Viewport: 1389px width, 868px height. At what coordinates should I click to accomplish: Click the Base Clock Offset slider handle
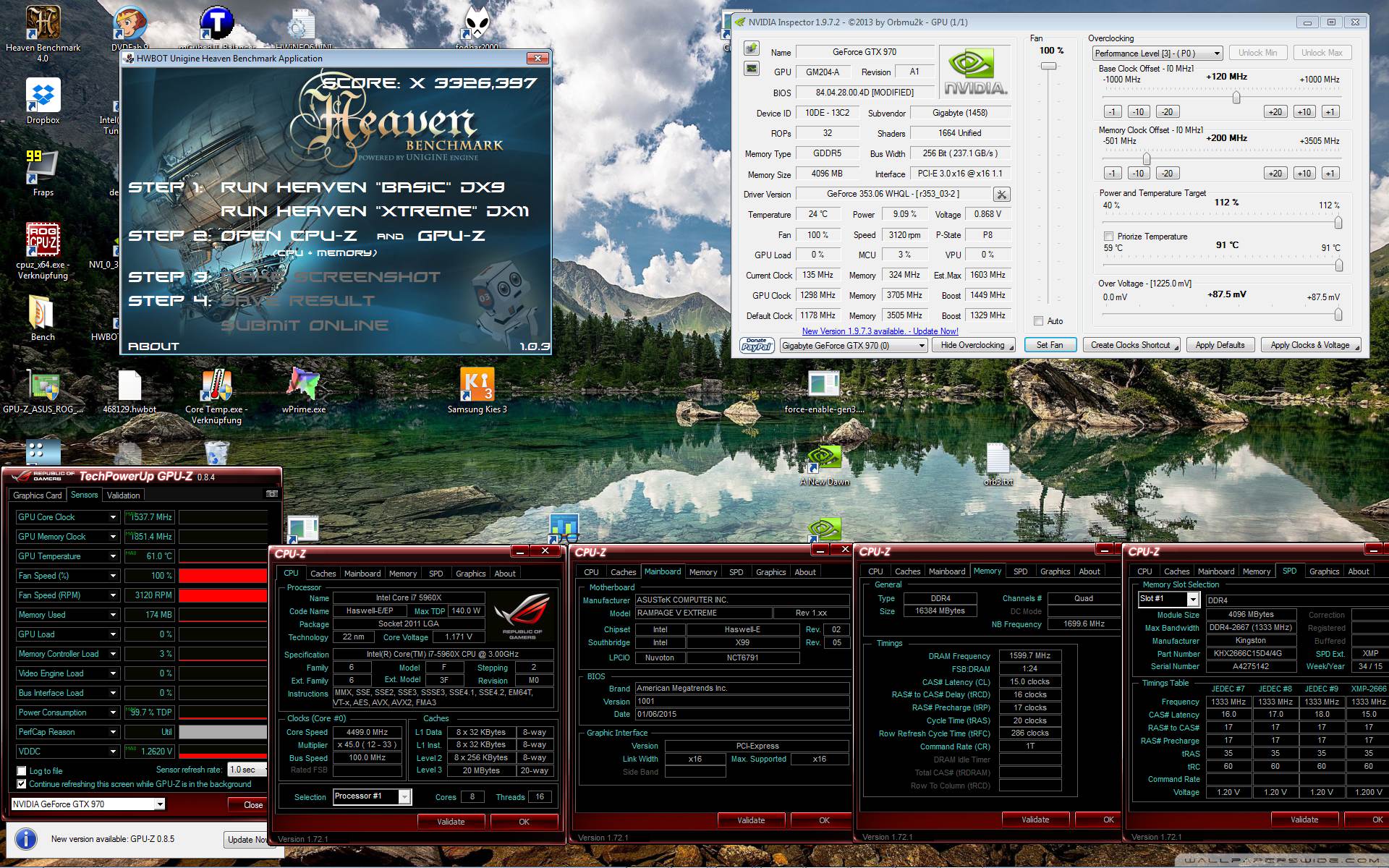(1236, 97)
